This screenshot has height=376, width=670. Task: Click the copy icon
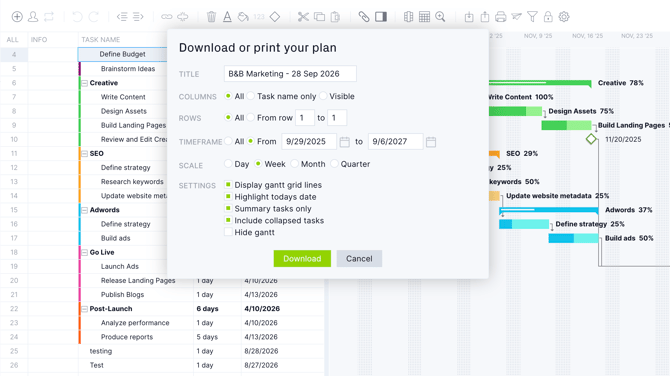pyautogui.click(x=319, y=17)
